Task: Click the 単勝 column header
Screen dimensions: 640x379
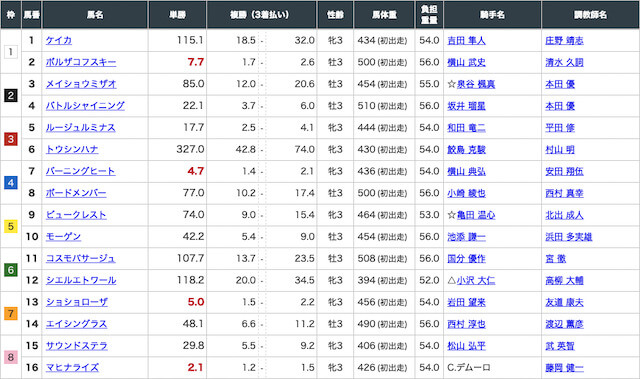Action: tap(178, 15)
